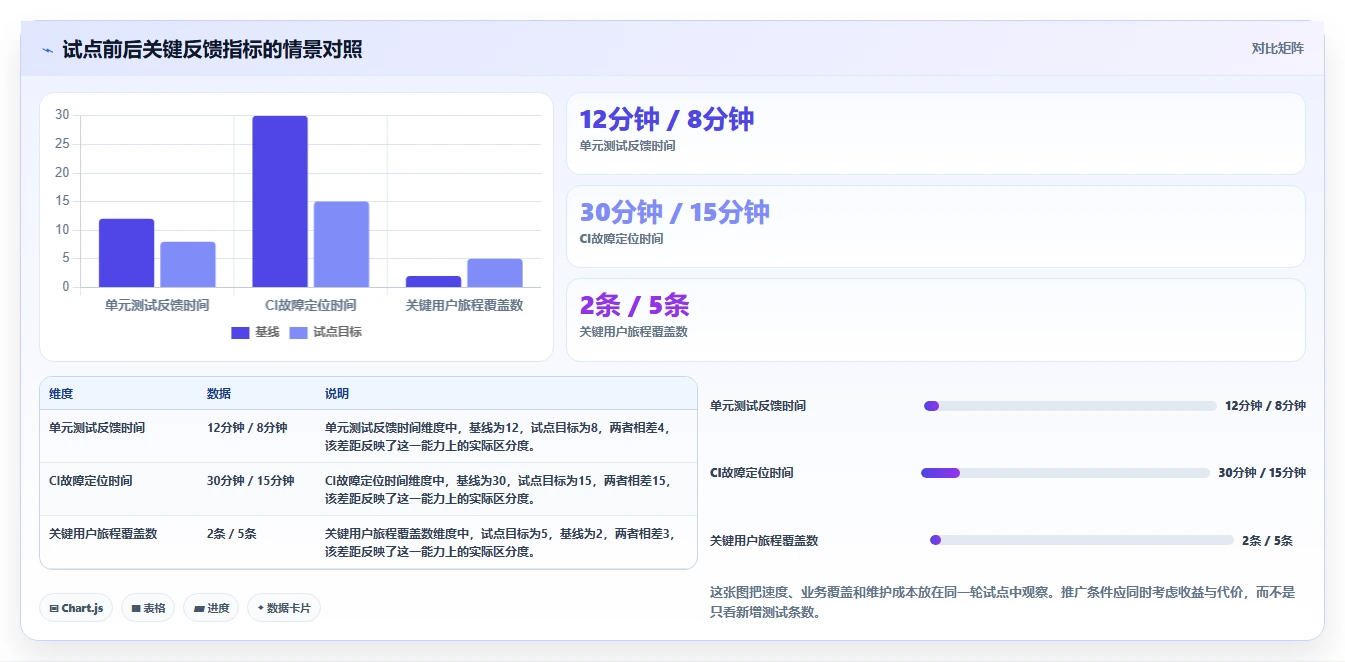Click the 试点目标 bar for 单元测试反馈时间
Viewport: 1345px width, 662px height.
point(188,265)
